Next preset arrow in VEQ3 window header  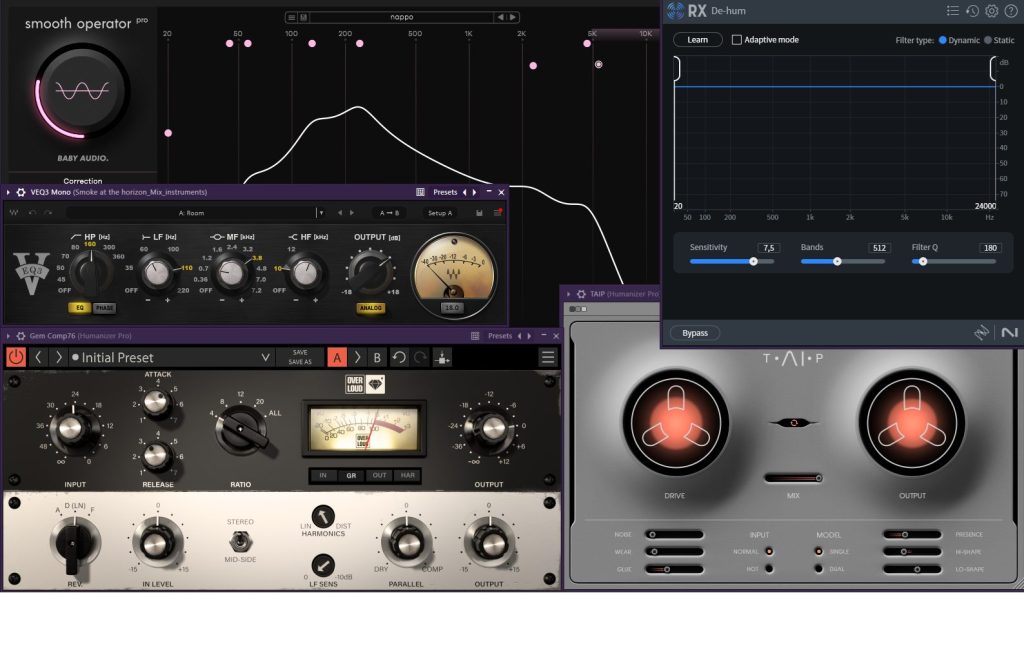point(475,192)
